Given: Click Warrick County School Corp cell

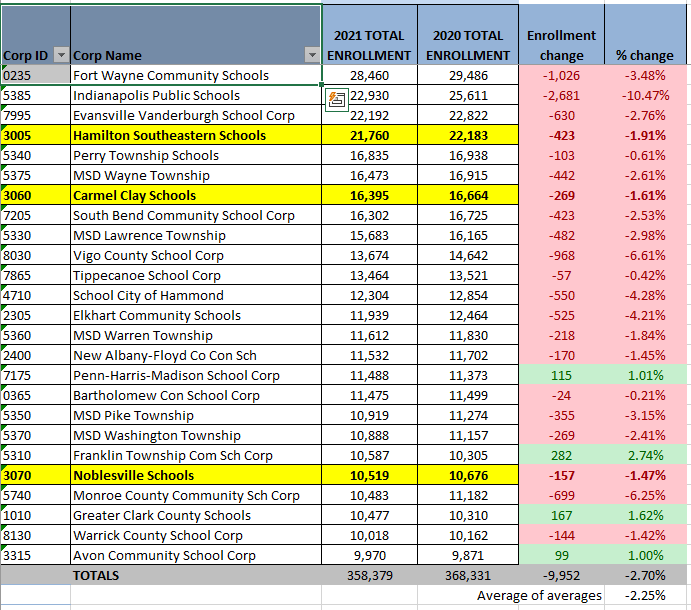Looking at the screenshot, I should coord(196,535).
